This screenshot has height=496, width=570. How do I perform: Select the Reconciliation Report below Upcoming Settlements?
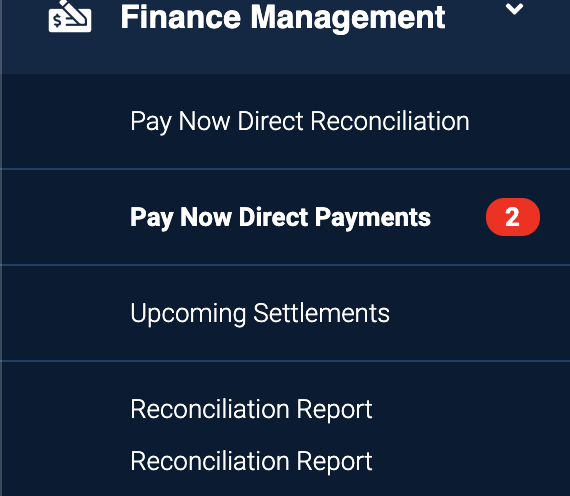251,409
